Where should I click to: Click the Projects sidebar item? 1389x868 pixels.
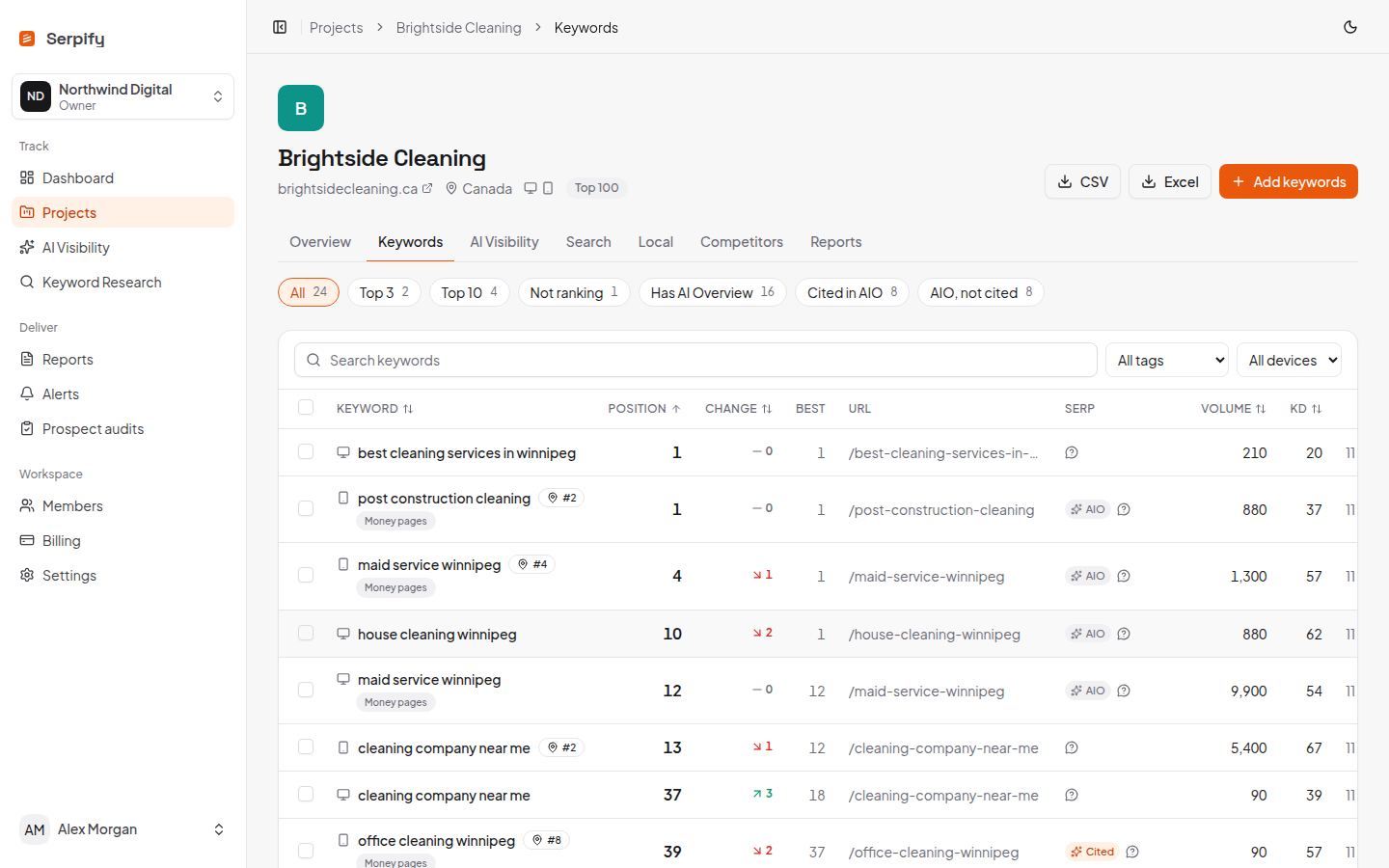coord(123,212)
